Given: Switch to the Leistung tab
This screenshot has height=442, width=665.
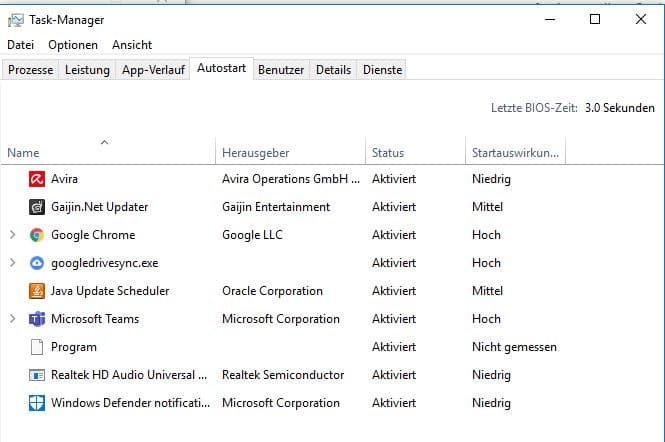Looking at the screenshot, I should [87, 70].
